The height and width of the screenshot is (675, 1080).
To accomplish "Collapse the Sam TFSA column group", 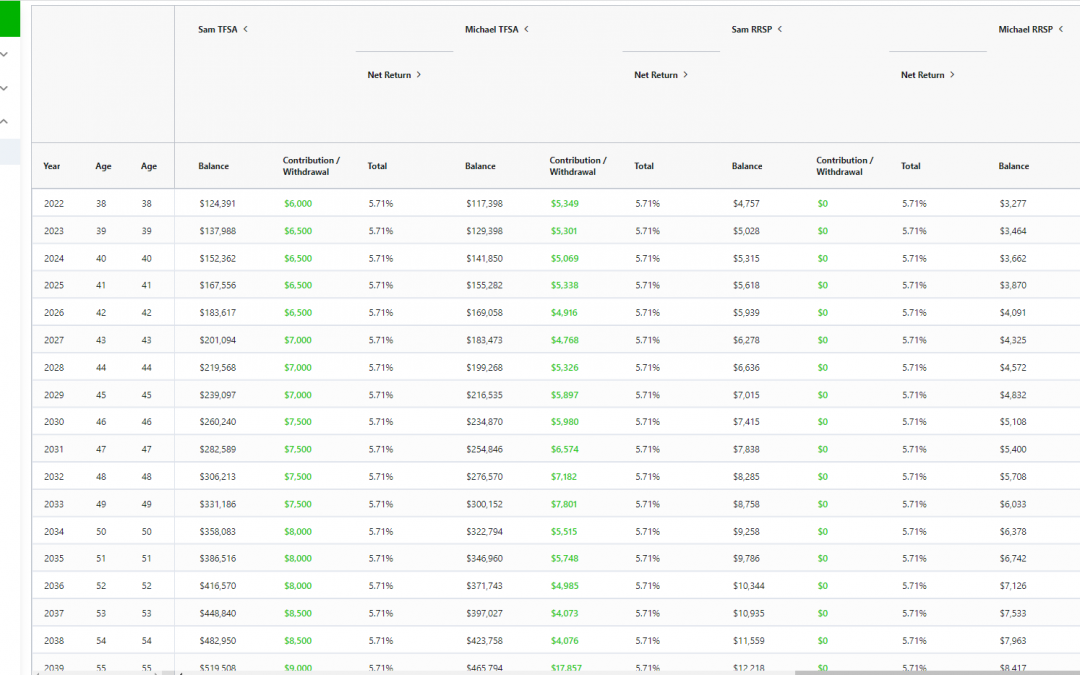I will pos(245,29).
